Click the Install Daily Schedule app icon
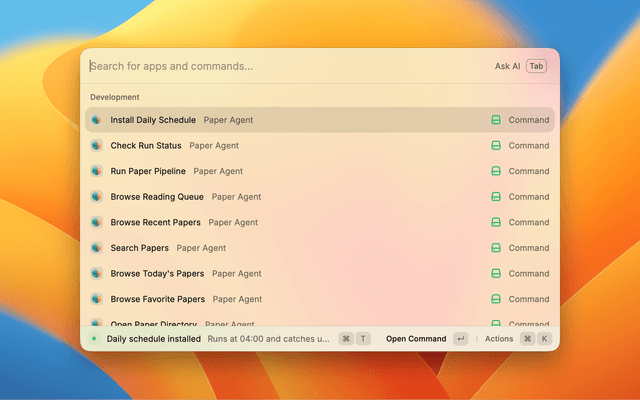The height and width of the screenshot is (400, 640). pos(96,120)
